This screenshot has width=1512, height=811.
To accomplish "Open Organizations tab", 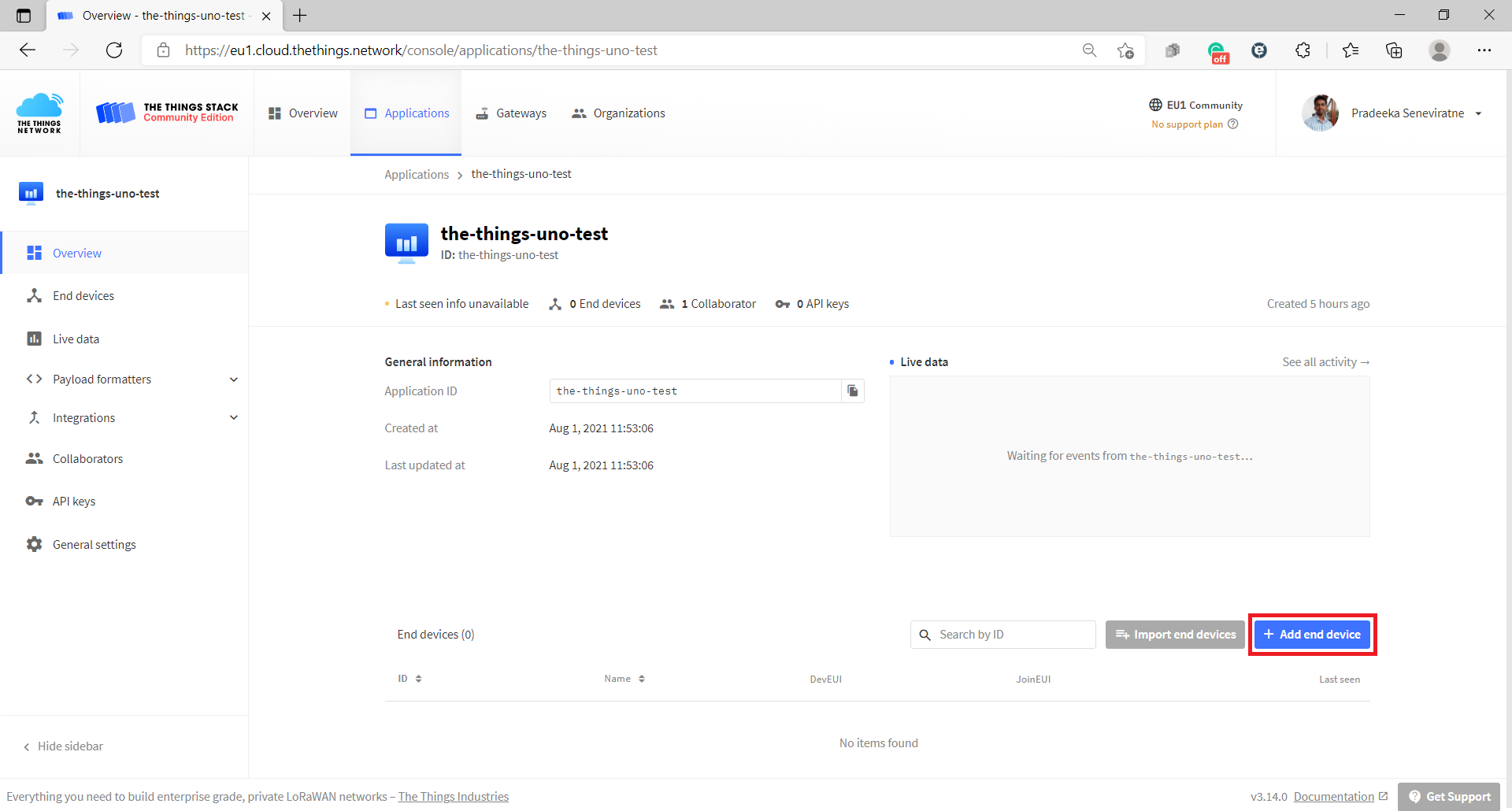I will (618, 113).
